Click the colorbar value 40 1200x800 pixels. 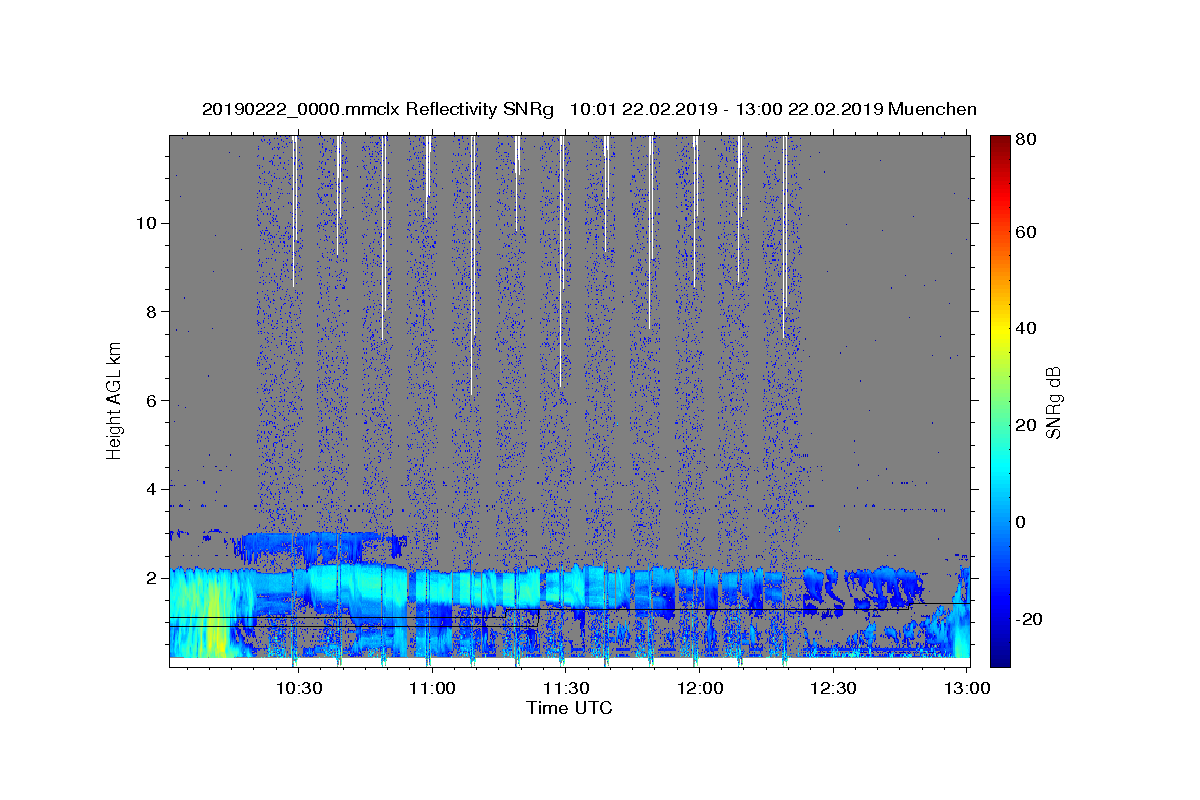(x=1026, y=328)
